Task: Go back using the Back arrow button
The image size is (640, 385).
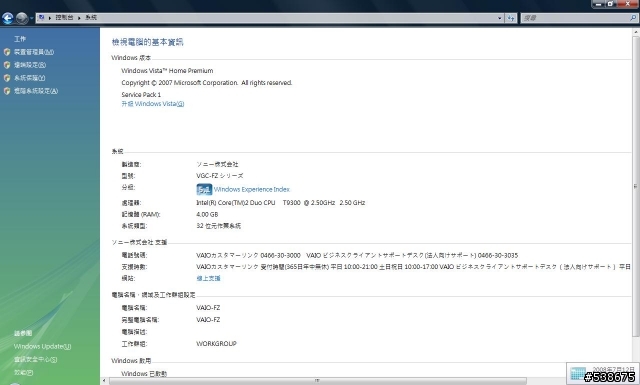Action: click(x=7, y=18)
